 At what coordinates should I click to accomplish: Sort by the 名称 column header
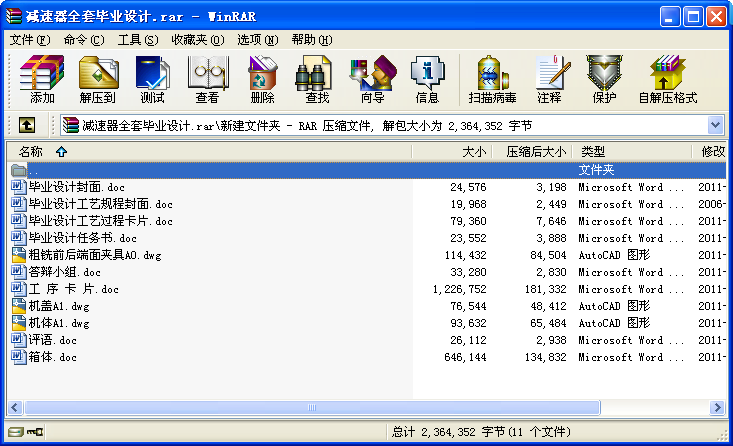pos(209,151)
